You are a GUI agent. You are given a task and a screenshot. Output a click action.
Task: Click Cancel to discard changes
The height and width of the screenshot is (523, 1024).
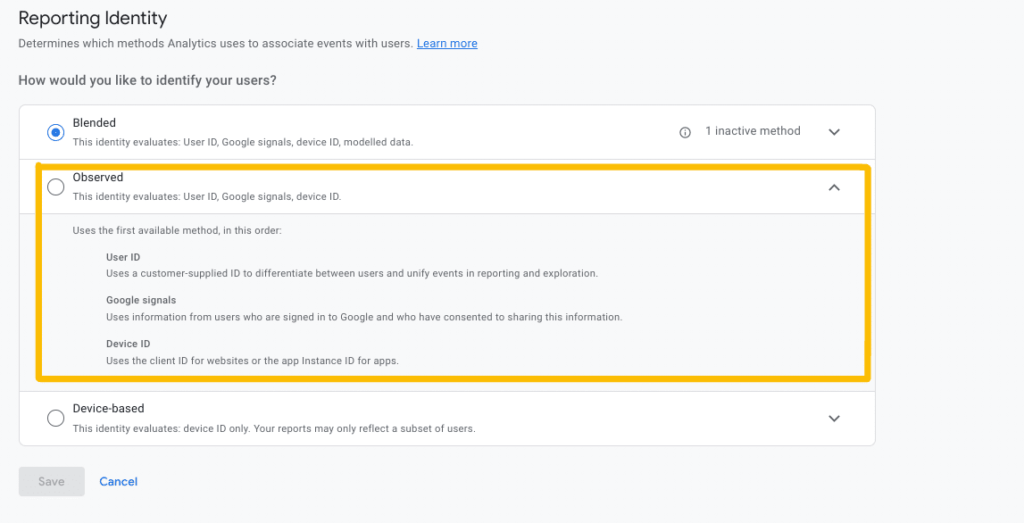(118, 482)
